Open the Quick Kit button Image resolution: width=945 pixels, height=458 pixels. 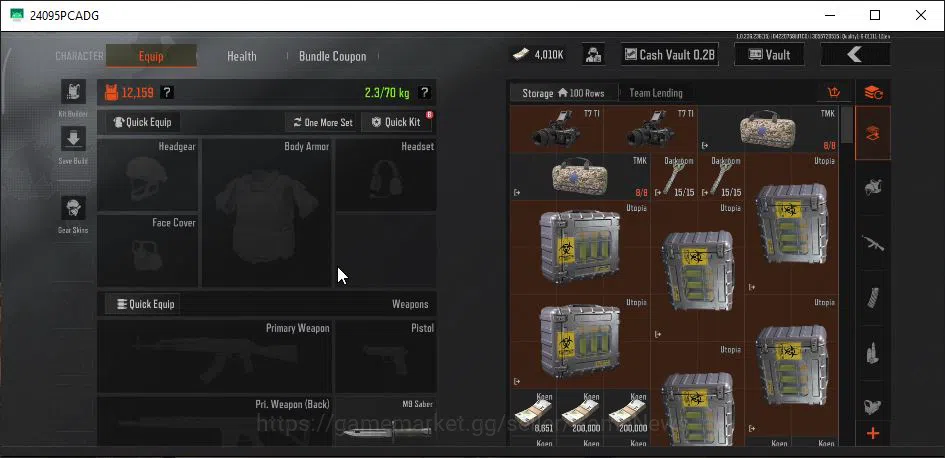[x=396, y=122]
